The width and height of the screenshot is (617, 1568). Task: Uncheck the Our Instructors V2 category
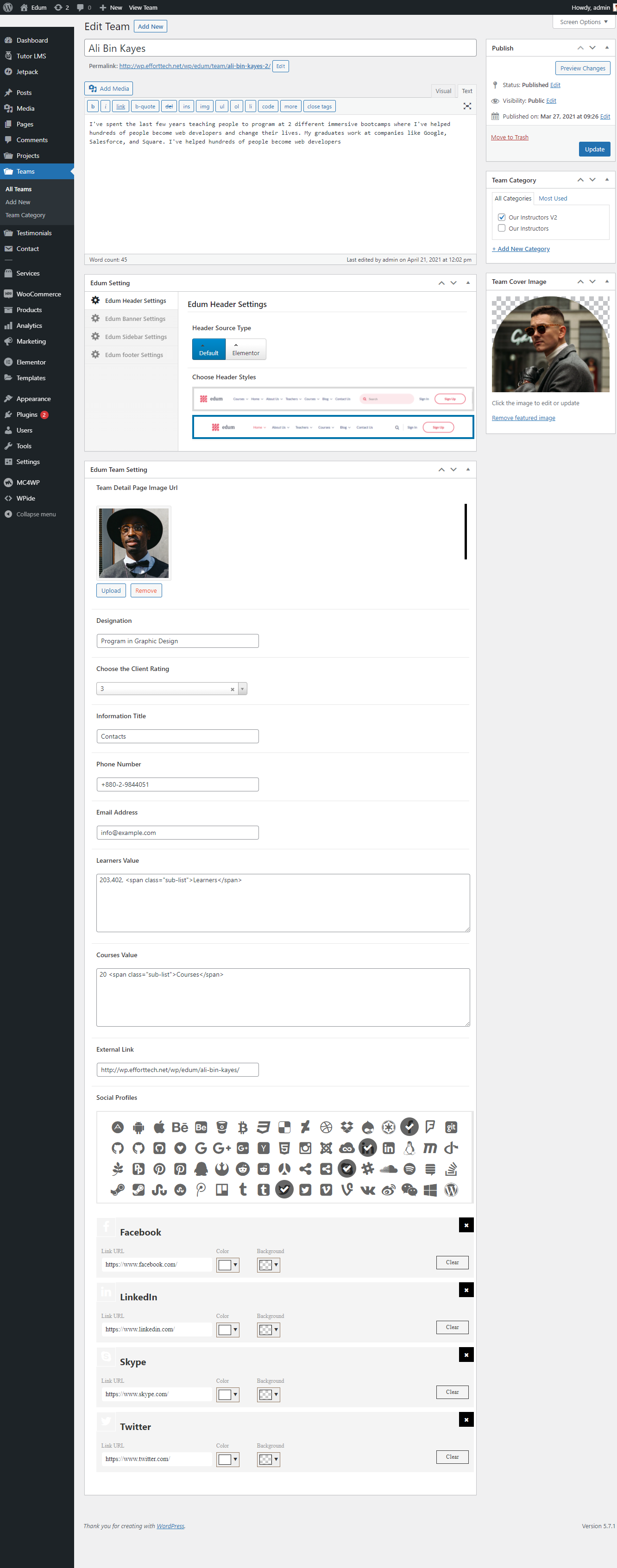[501, 217]
